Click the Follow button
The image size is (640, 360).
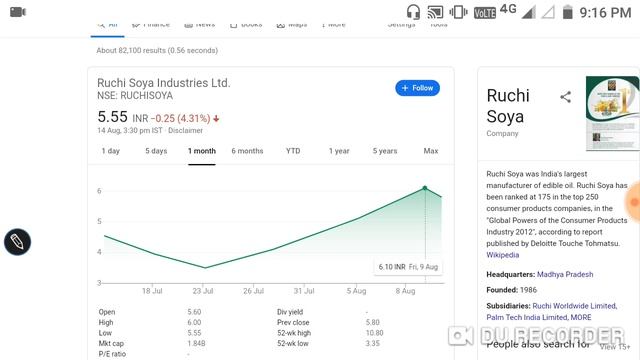tap(417, 88)
